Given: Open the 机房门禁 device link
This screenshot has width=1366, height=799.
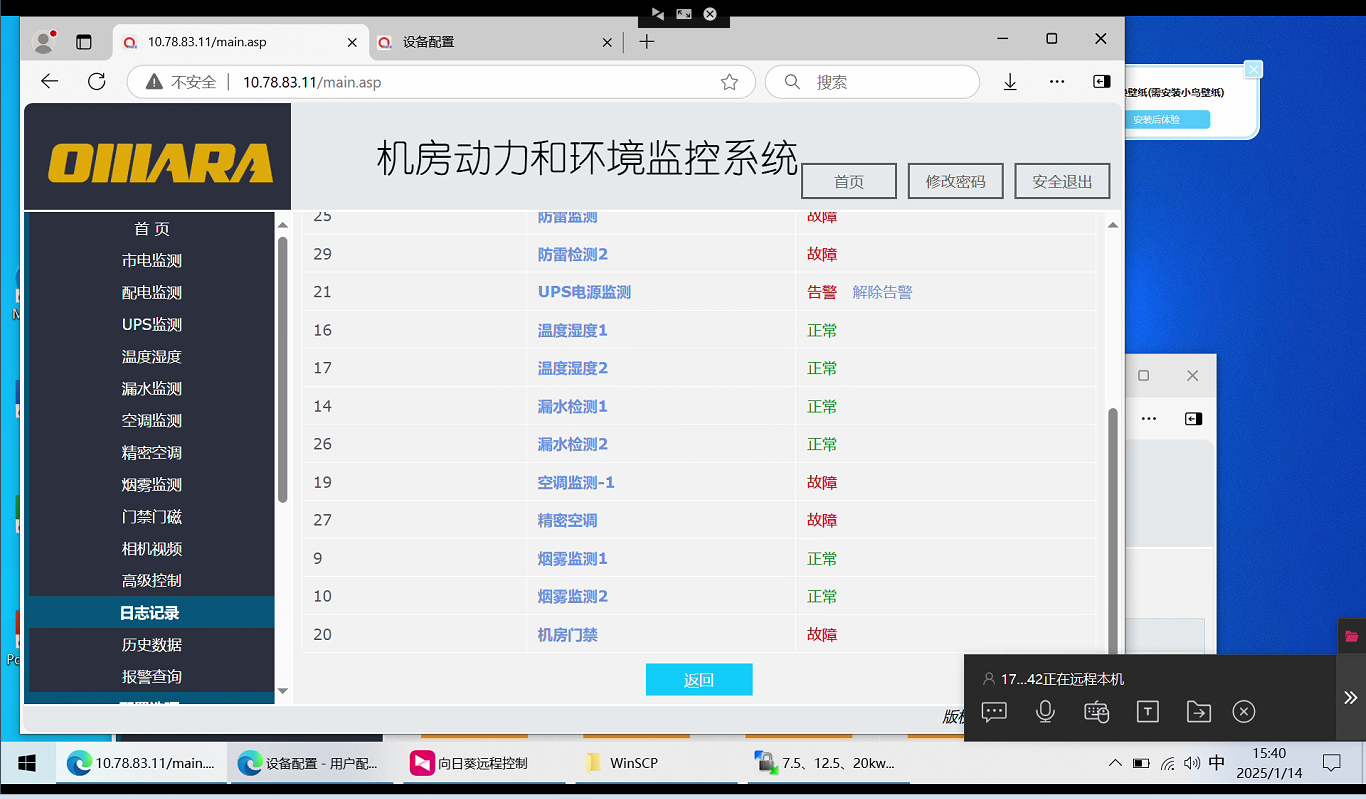Looking at the screenshot, I should click(x=568, y=634).
